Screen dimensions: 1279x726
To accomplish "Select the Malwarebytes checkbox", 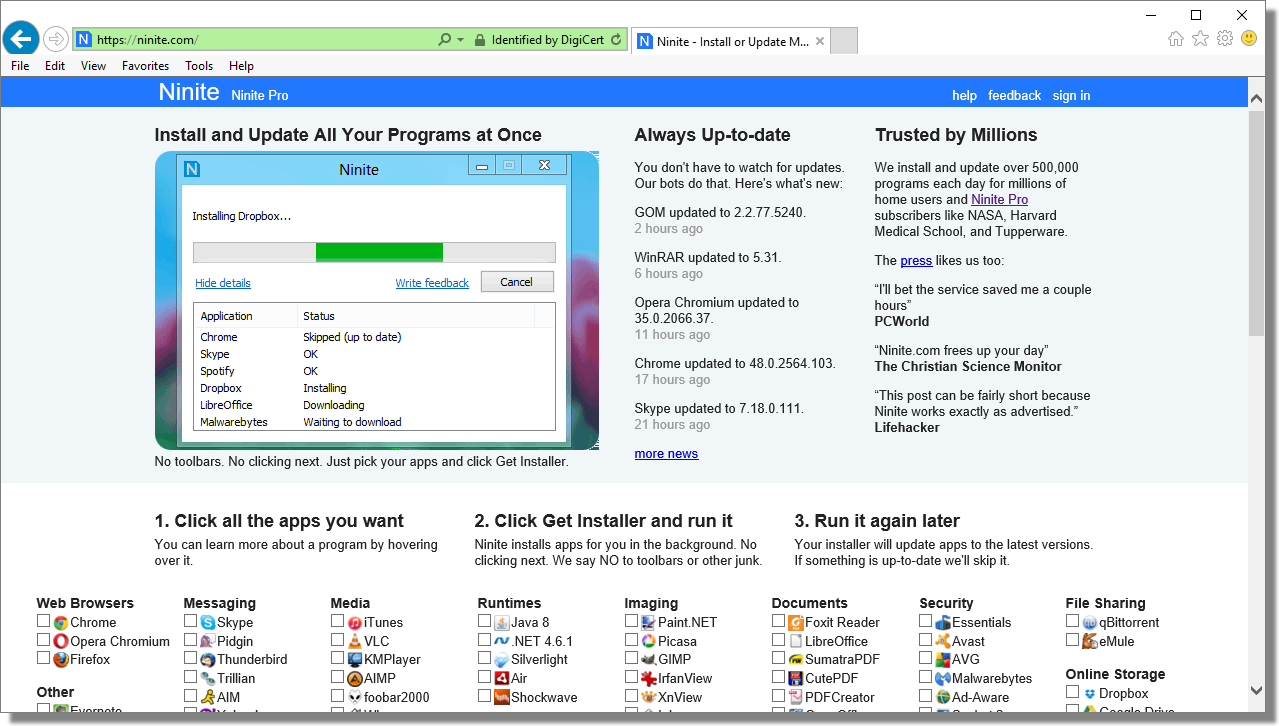I will click(926, 677).
